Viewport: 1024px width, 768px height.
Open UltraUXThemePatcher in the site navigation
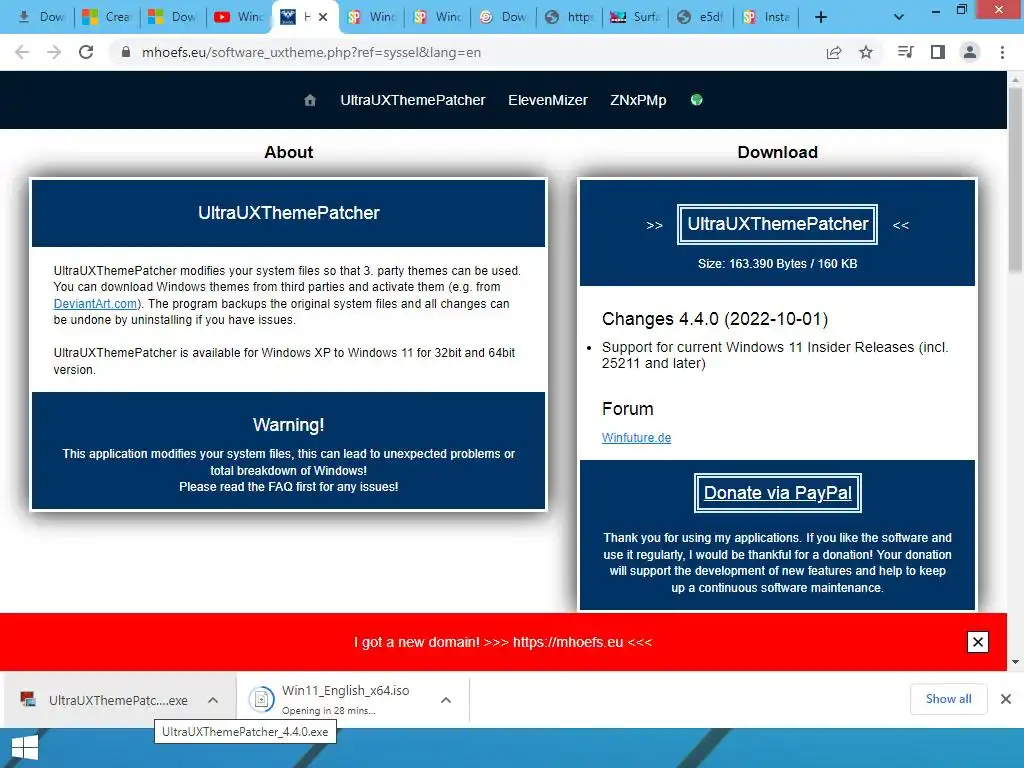[x=413, y=100]
